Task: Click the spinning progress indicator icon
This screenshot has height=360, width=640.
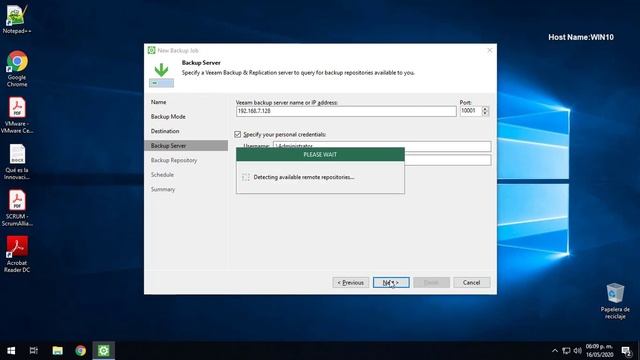Action: point(246,177)
